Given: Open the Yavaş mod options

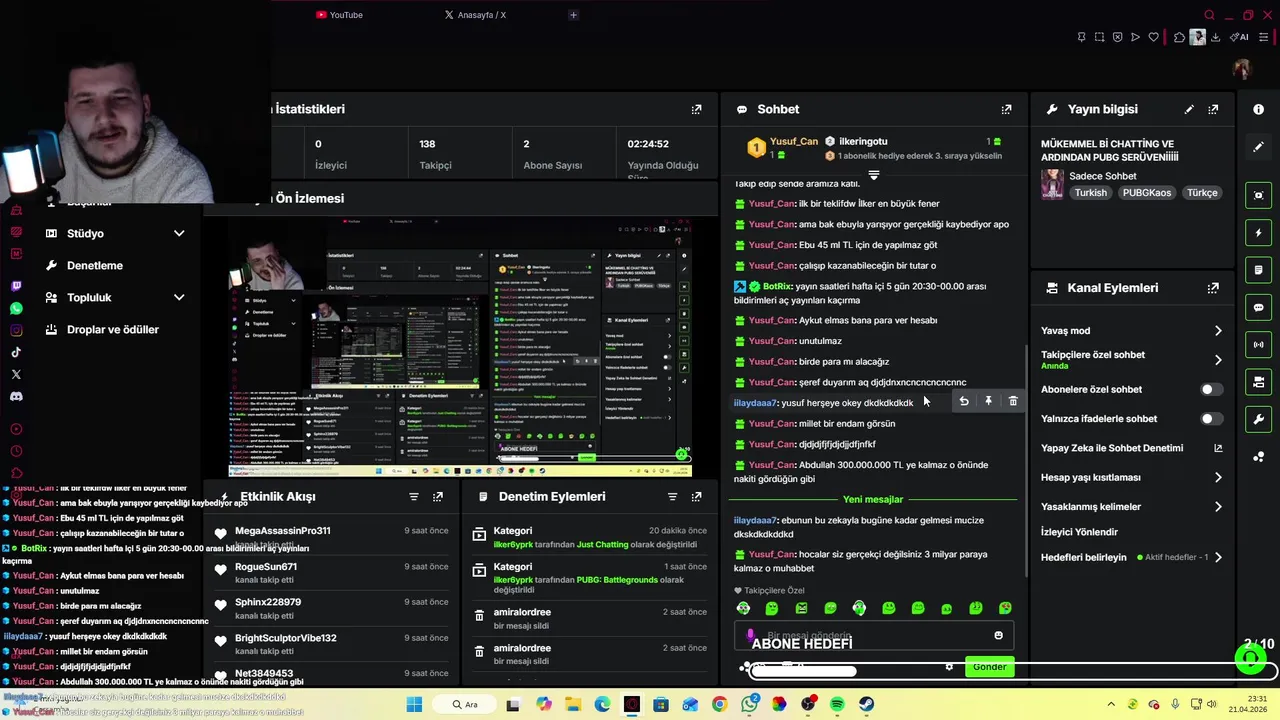Looking at the screenshot, I should click(x=1132, y=331).
